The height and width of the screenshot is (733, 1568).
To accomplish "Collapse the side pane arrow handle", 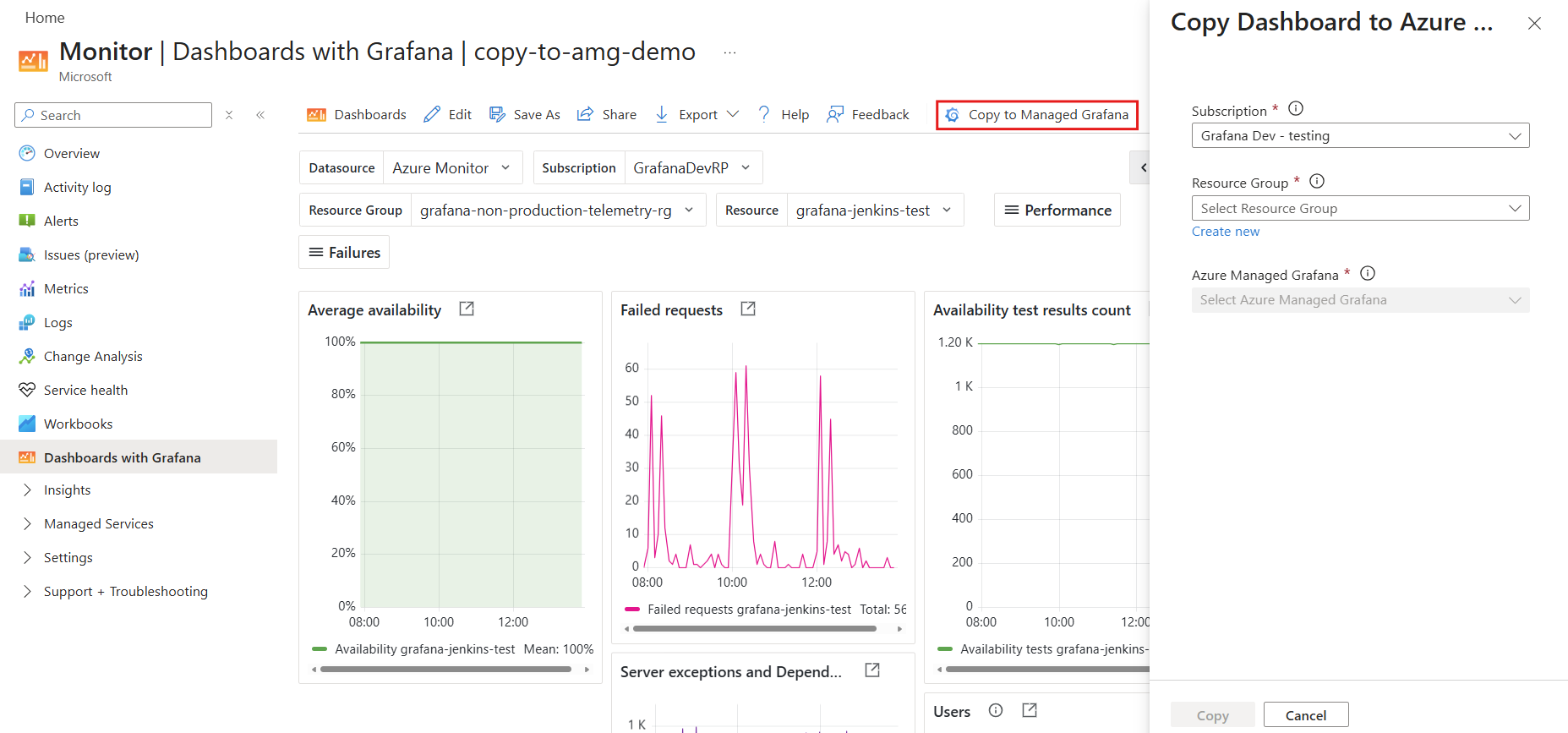I will [1141, 167].
